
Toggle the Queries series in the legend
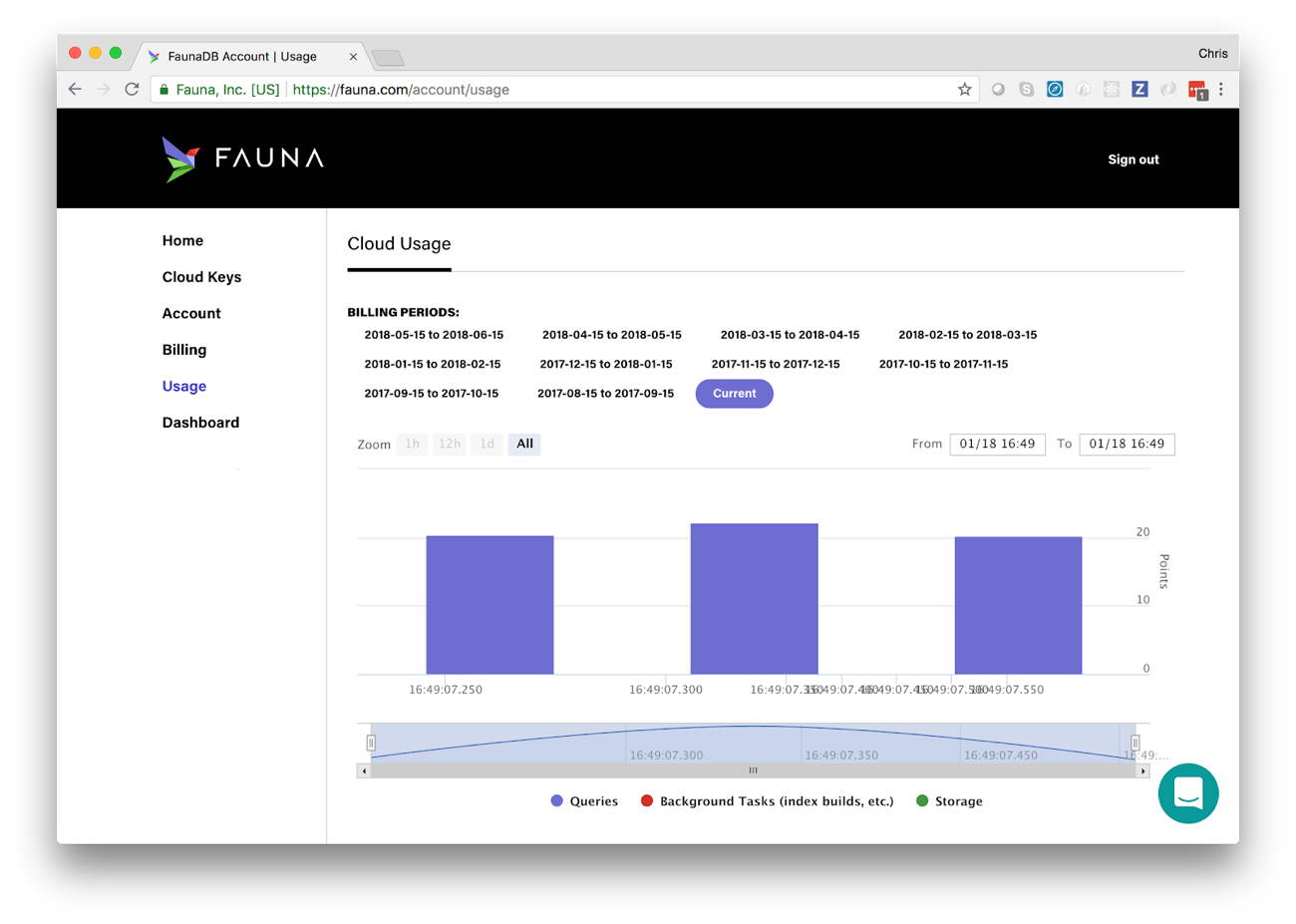tap(584, 801)
